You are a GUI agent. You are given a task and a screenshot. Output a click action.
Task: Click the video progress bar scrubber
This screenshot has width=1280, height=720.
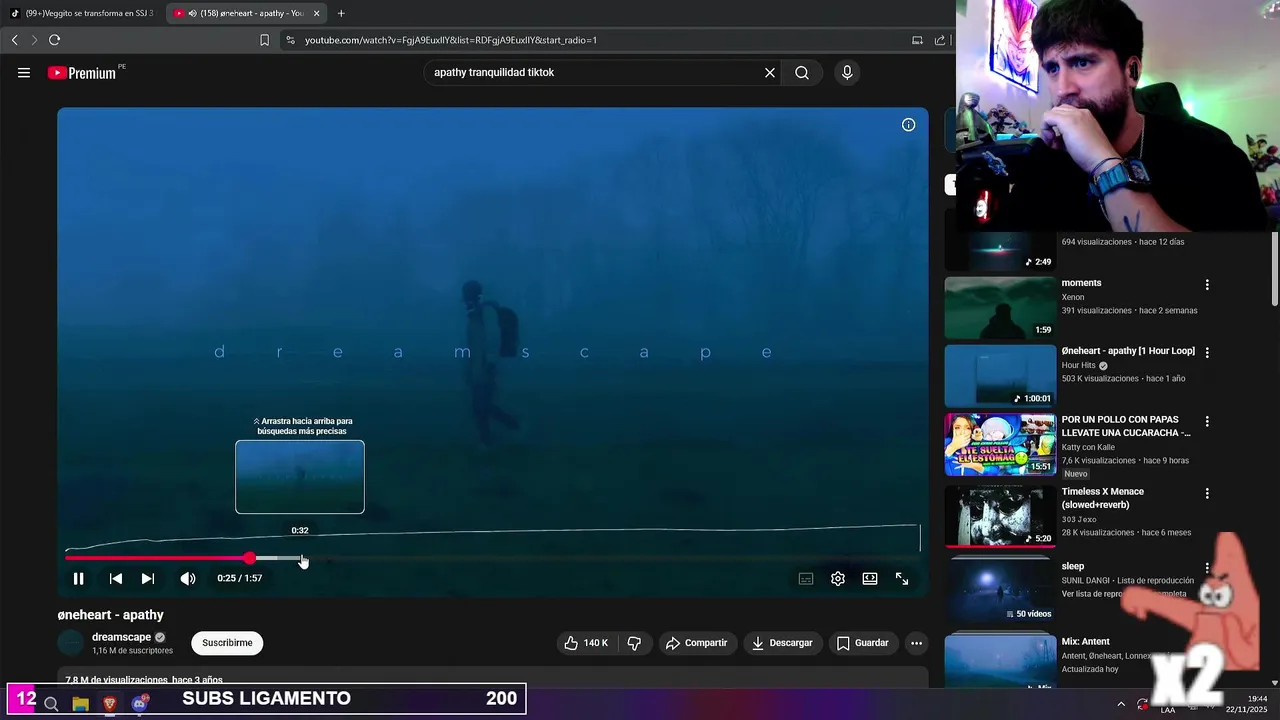coord(249,558)
